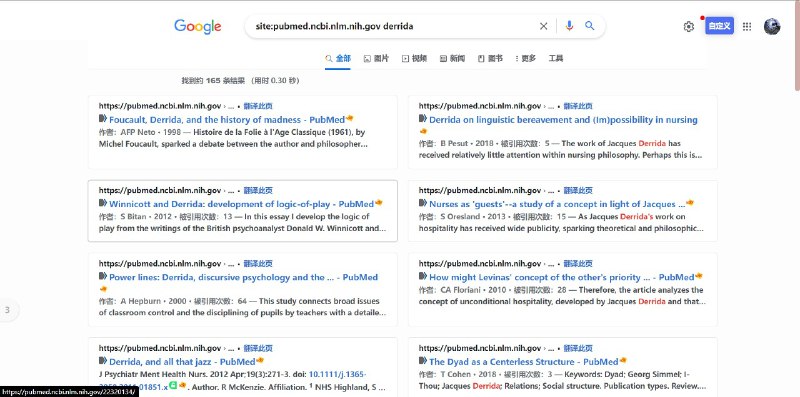Open Nurses as 'guests' study result
The width and height of the screenshot is (800, 397).
(557, 204)
